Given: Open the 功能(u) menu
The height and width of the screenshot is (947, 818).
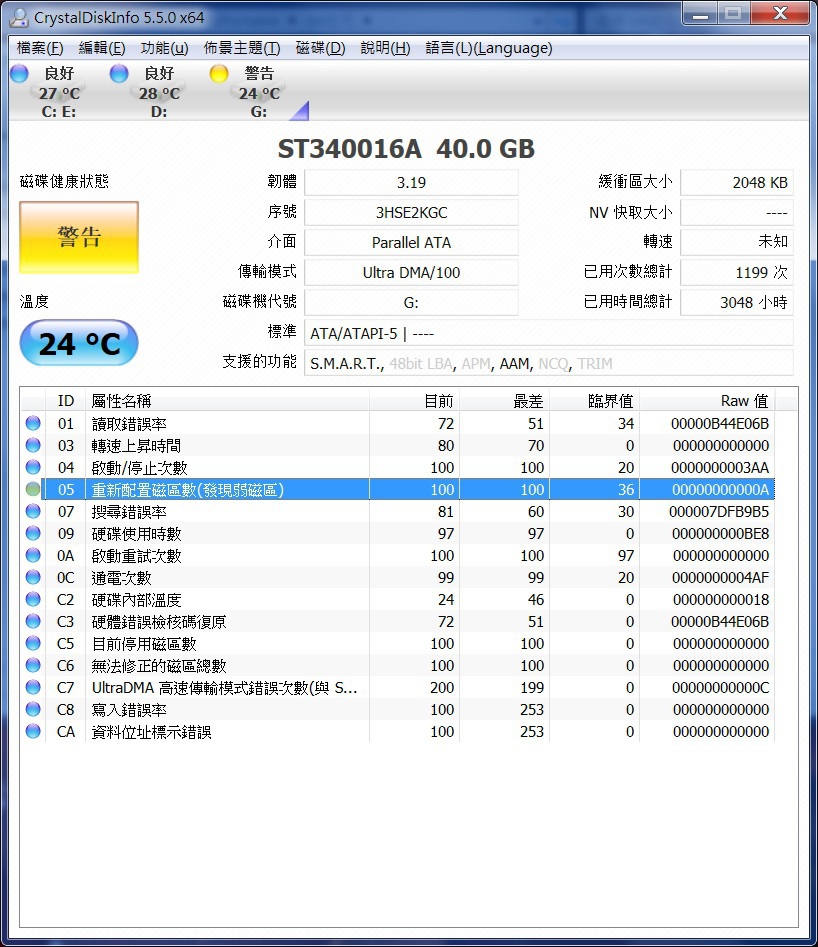Looking at the screenshot, I should [164, 48].
